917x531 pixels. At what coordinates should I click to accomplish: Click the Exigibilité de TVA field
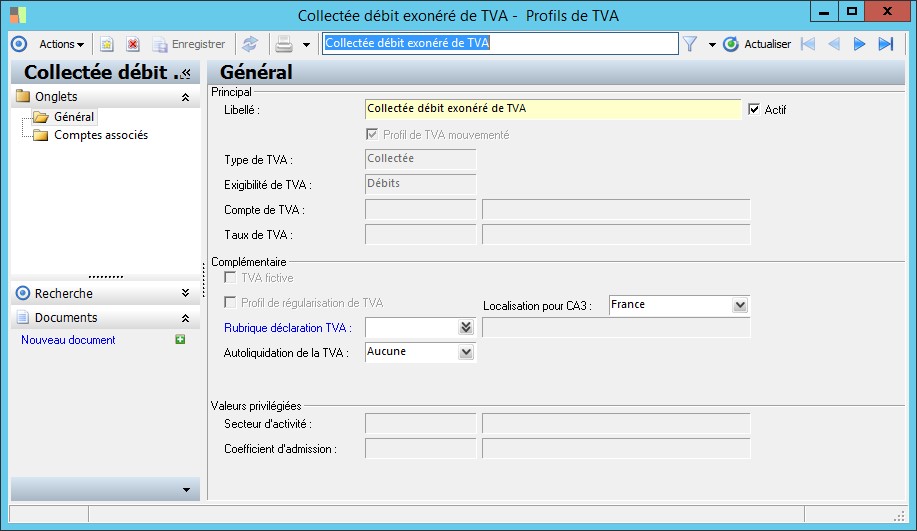point(420,184)
